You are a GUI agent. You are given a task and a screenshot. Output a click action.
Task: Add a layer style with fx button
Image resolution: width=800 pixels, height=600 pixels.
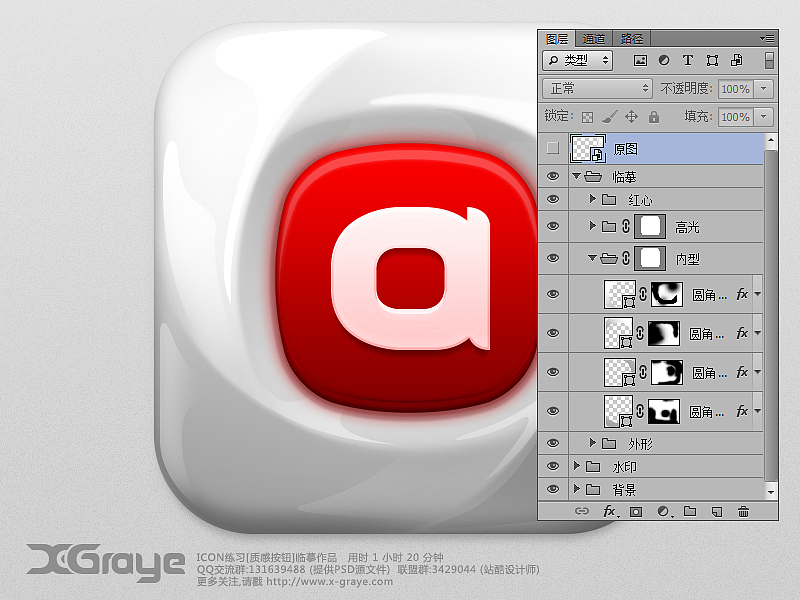click(610, 511)
